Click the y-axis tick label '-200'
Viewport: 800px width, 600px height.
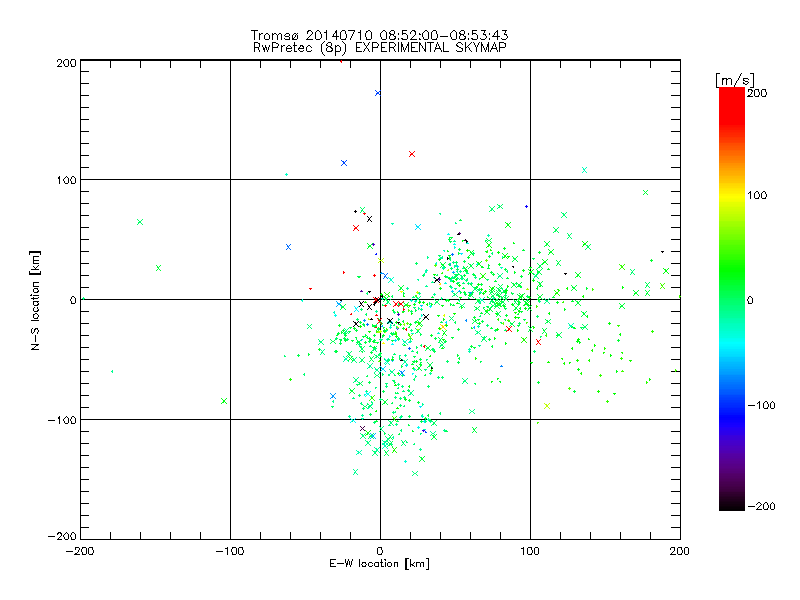point(62,536)
